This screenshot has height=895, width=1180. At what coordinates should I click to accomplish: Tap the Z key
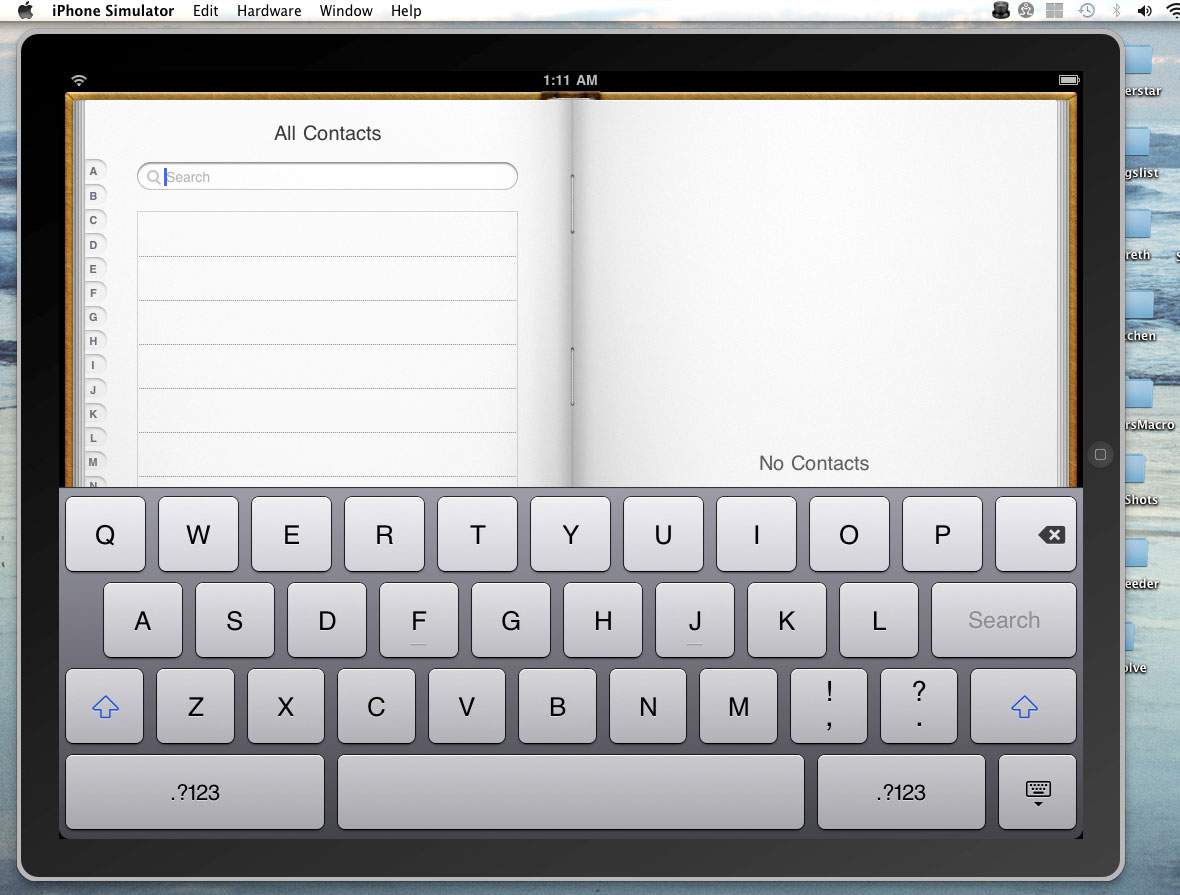(x=196, y=707)
